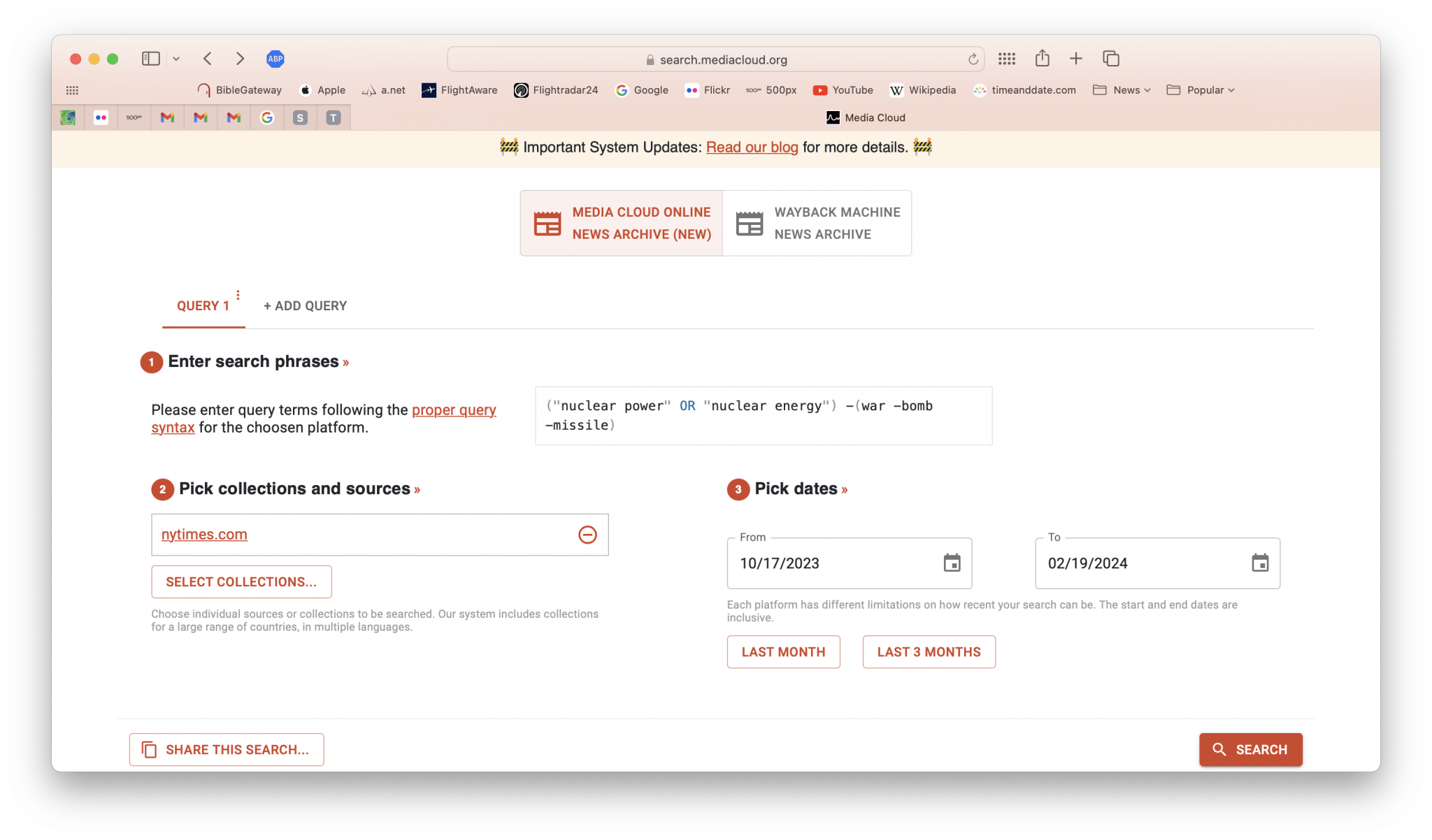Click the Share icon in the toolbar
The image size is (1432, 840).
[x=1042, y=59]
